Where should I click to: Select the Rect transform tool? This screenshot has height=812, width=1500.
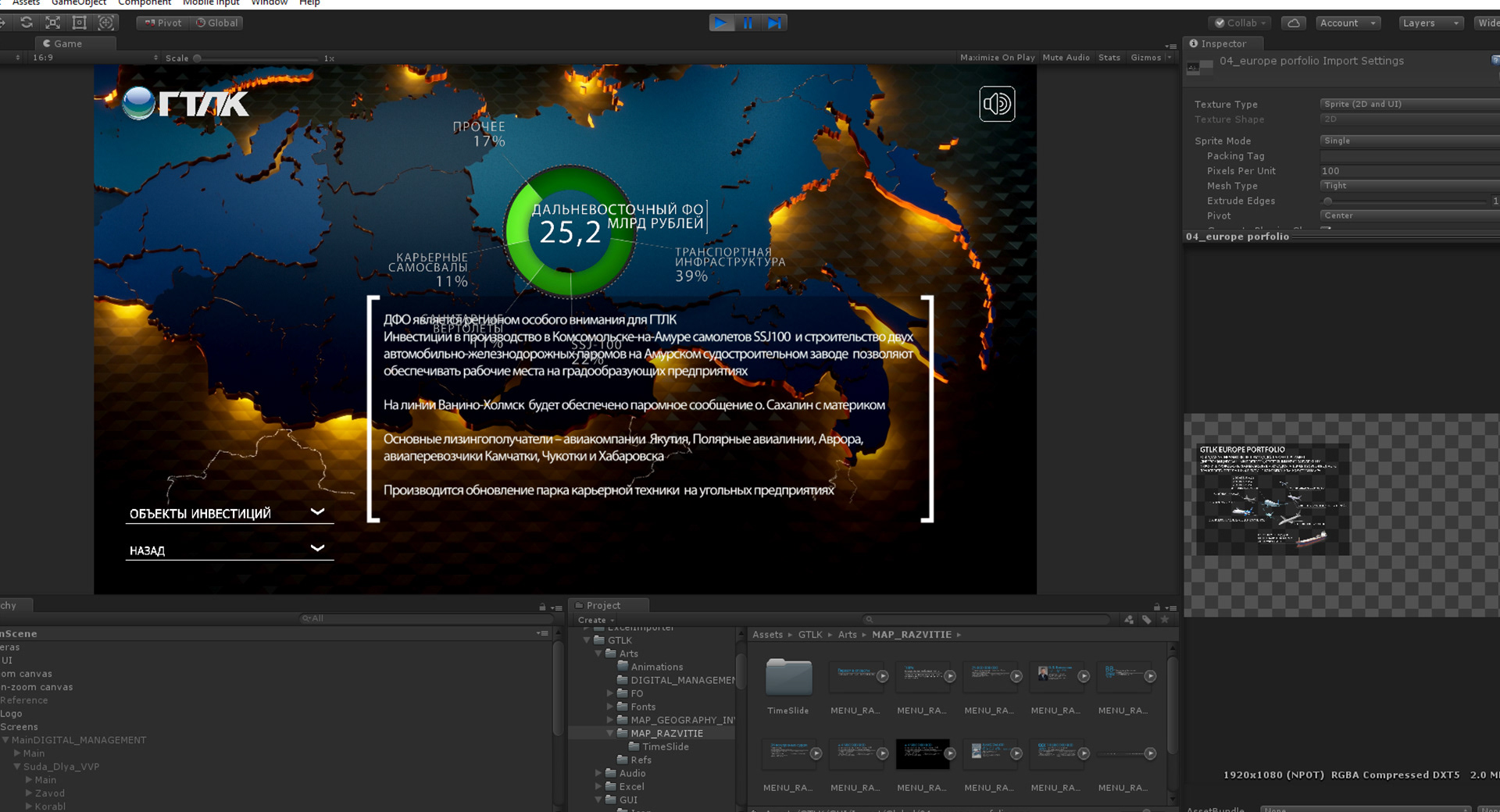(80, 23)
